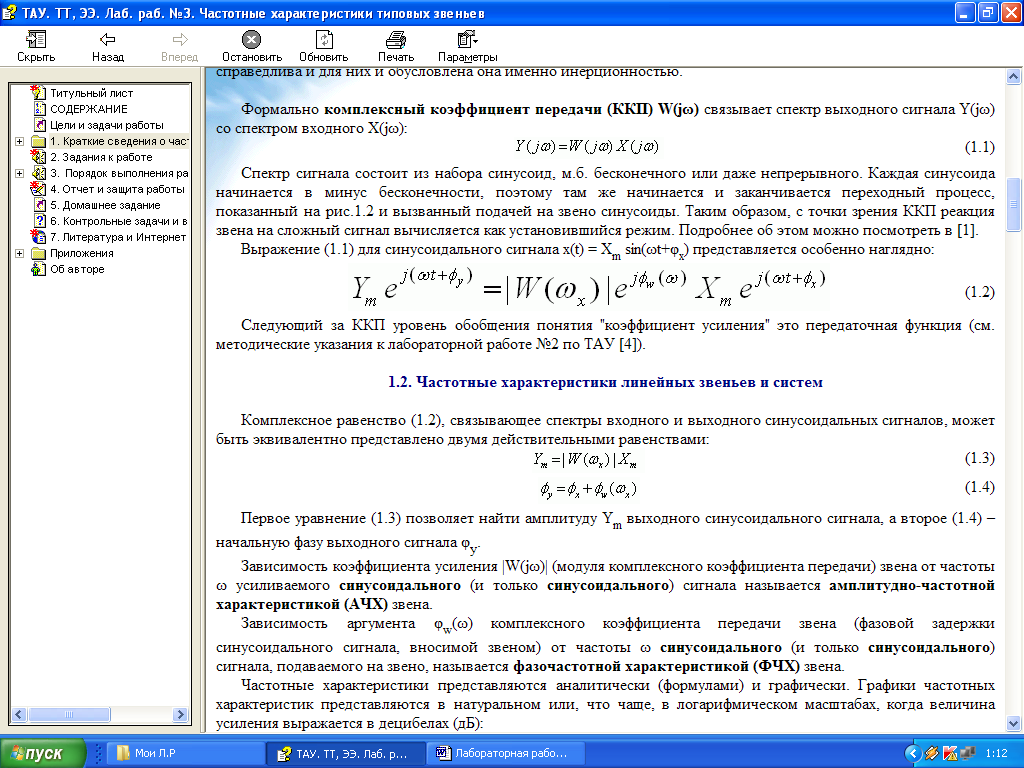Viewport: 1024px width, 768px height.
Task: Print the topic with the Печать icon
Action: click(396, 40)
